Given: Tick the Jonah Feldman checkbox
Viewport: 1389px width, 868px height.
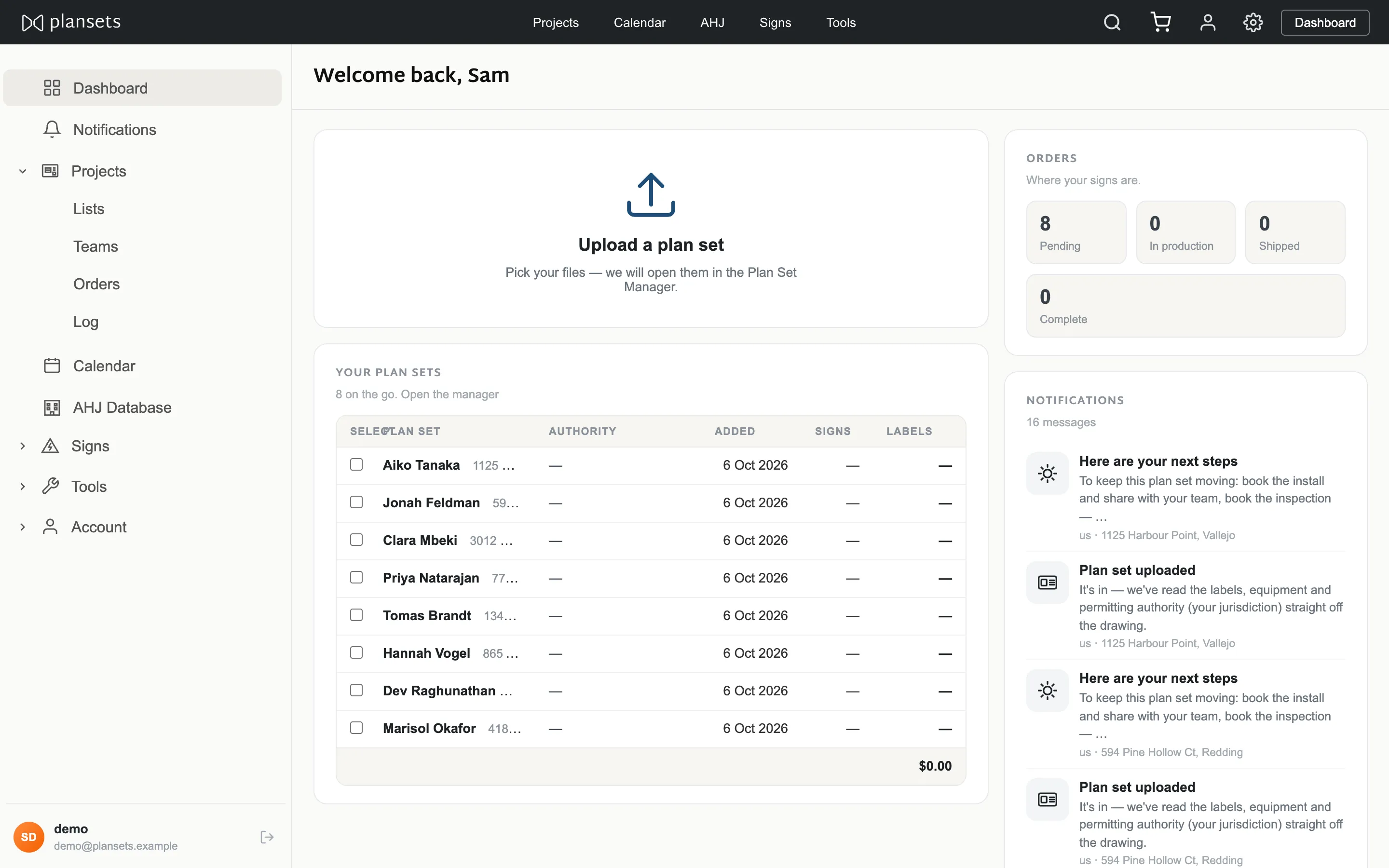Looking at the screenshot, I should click(x=356, y=502).
